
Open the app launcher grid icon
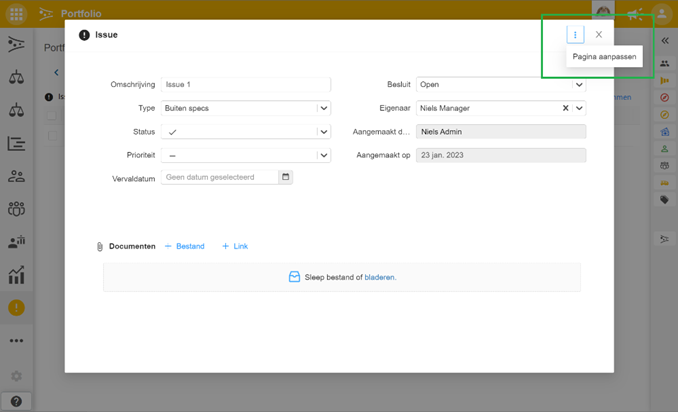(x=16, y=14)
